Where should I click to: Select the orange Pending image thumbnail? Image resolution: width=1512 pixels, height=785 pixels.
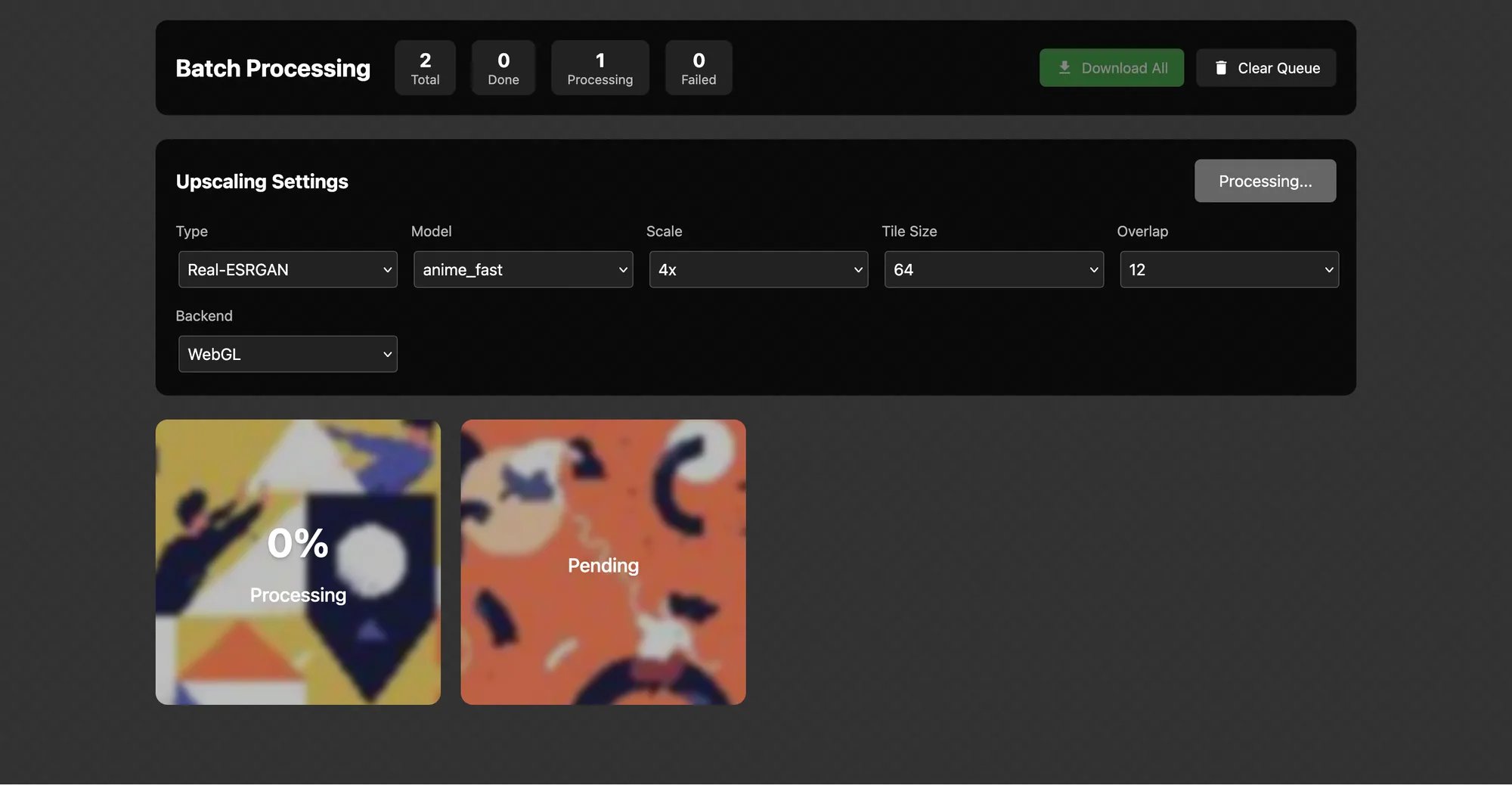point(603,563)
